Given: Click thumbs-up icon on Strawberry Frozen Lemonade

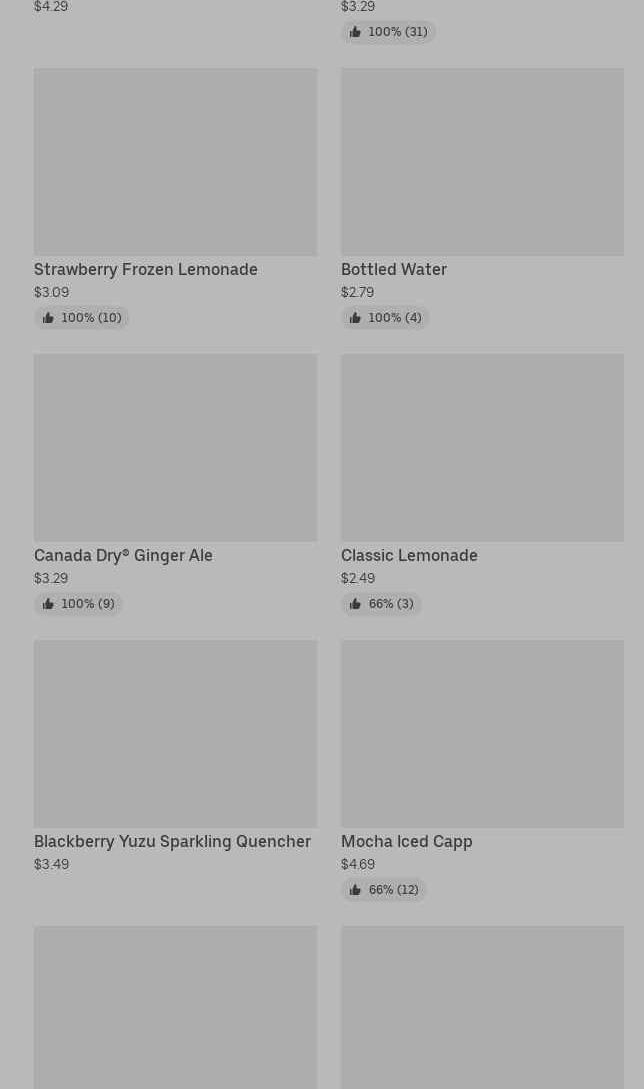Looking at the screenshot, I should click(48, 318).
